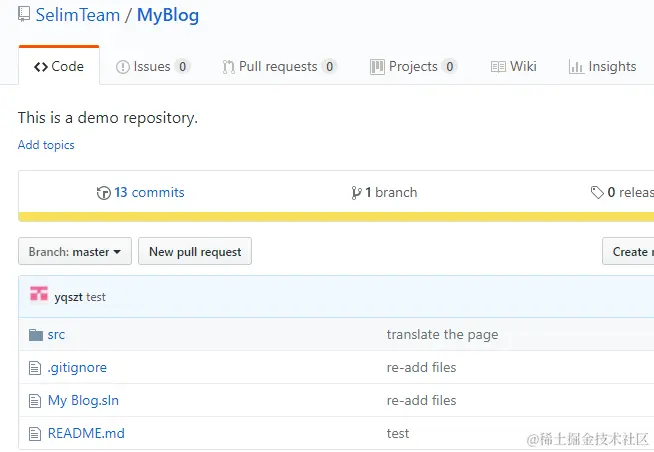Viewport: 654px width, 452px height.
Task: Open the 'translate the page' commit message
Action: [443, 334]
